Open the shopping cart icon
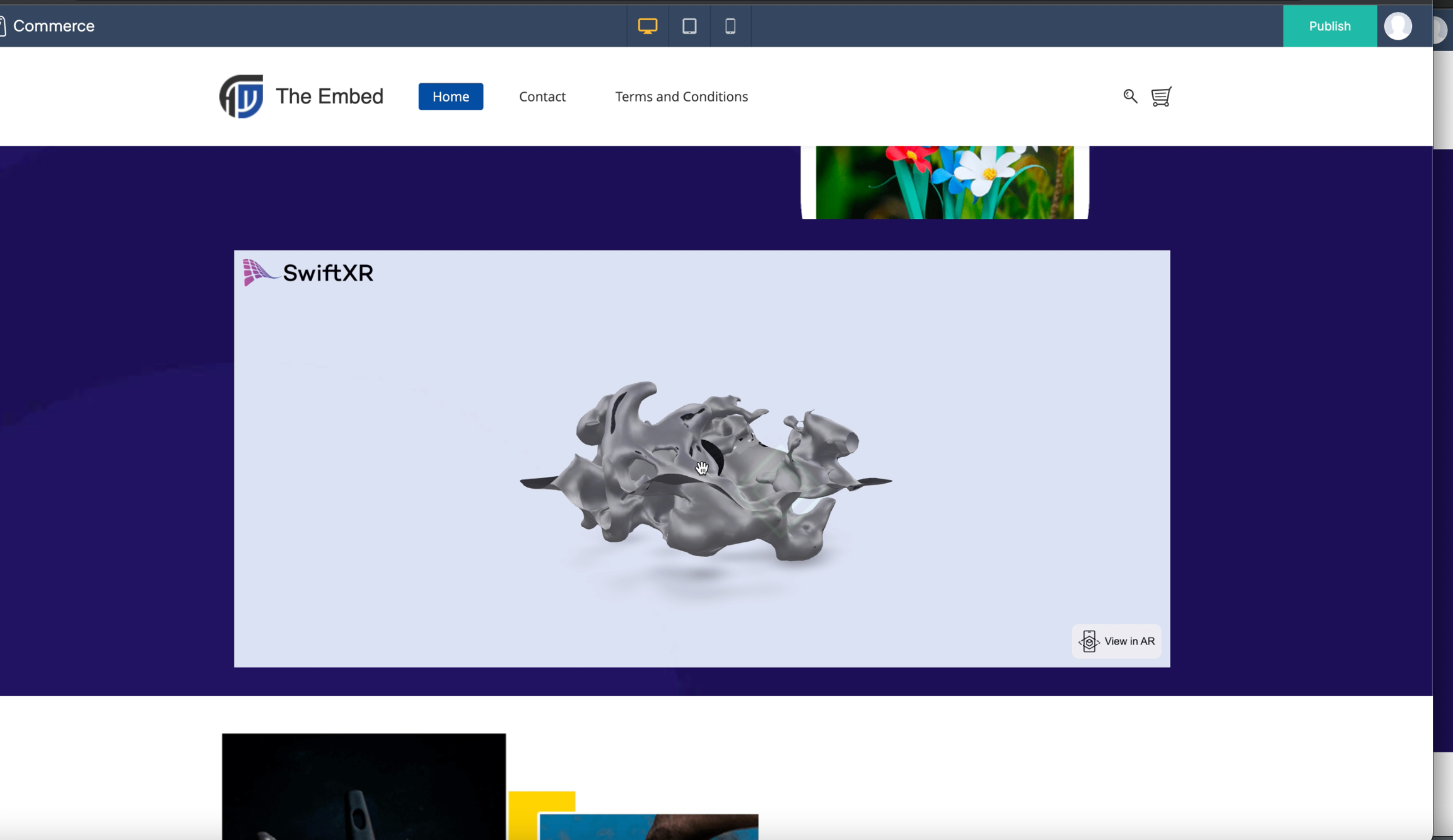The image size is (1453, 840). click(x=1161, y=96)
